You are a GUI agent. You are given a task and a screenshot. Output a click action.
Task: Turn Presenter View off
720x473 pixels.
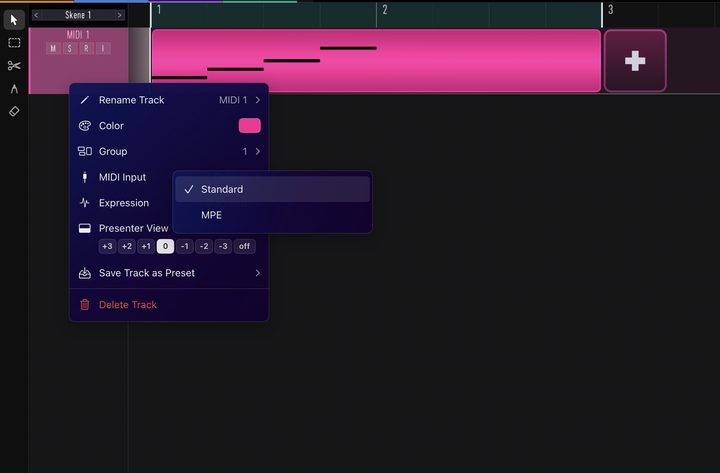pyautogui.click(x=244, y=247)
